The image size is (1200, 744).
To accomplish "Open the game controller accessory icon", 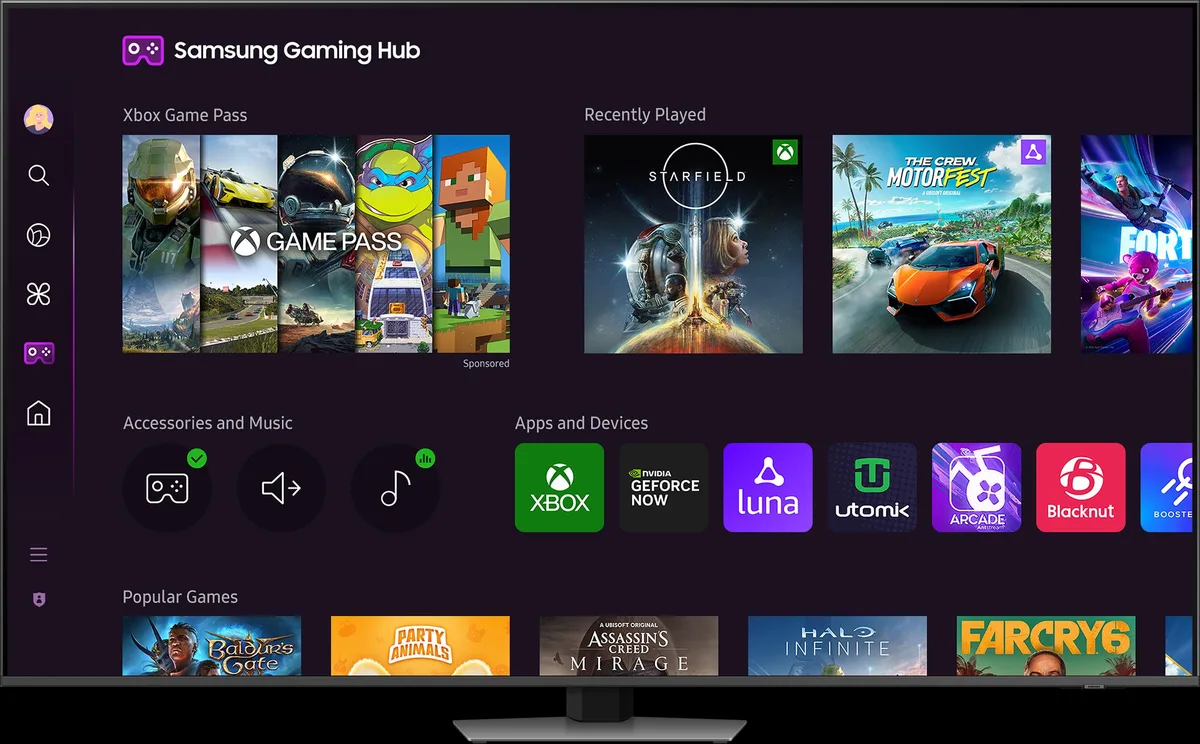I will pyautogui.click(x=166, y=488).
